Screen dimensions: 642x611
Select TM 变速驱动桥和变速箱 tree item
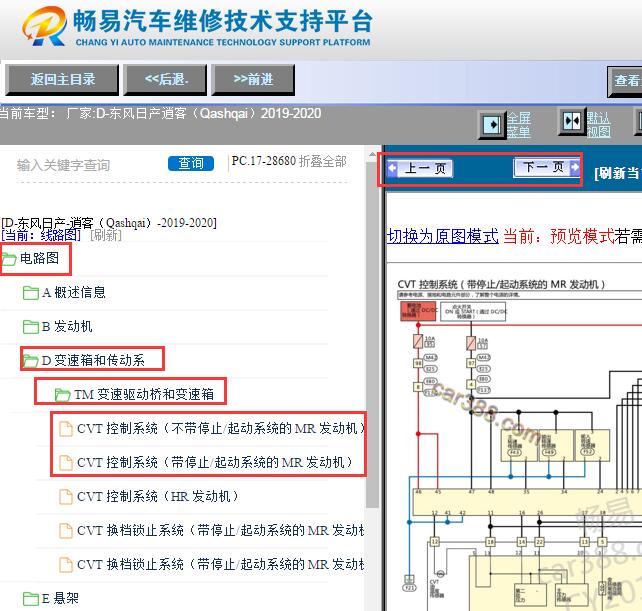tap(144, 394)
